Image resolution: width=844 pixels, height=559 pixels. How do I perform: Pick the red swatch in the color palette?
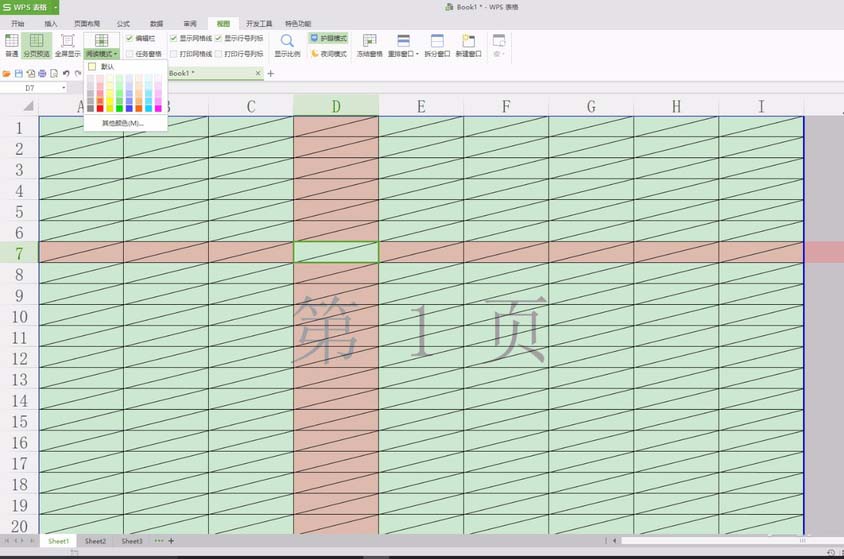click(100, 108)
